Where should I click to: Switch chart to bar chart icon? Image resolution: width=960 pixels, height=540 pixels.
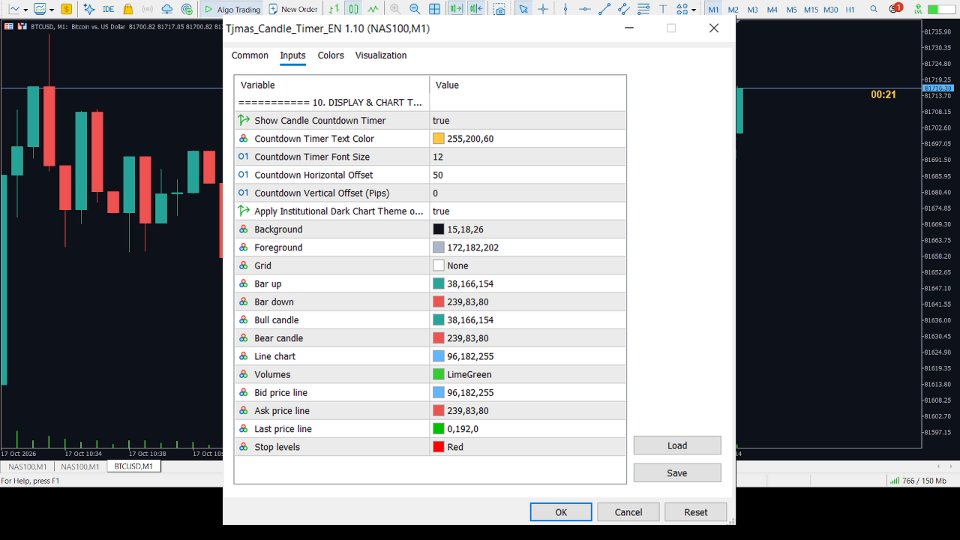pyautogui.click(x=334, y=9)
